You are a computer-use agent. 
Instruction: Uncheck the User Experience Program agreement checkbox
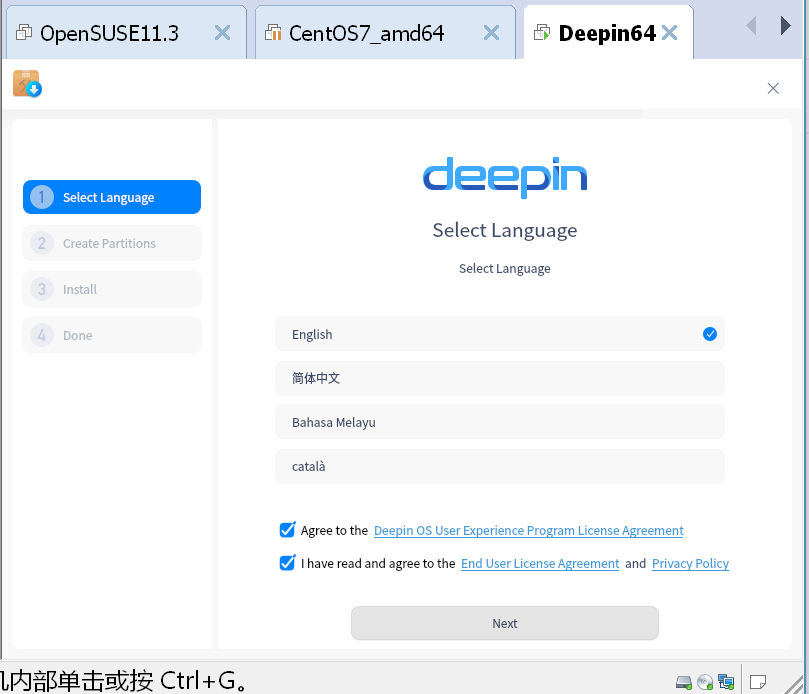tap(287, 530)
